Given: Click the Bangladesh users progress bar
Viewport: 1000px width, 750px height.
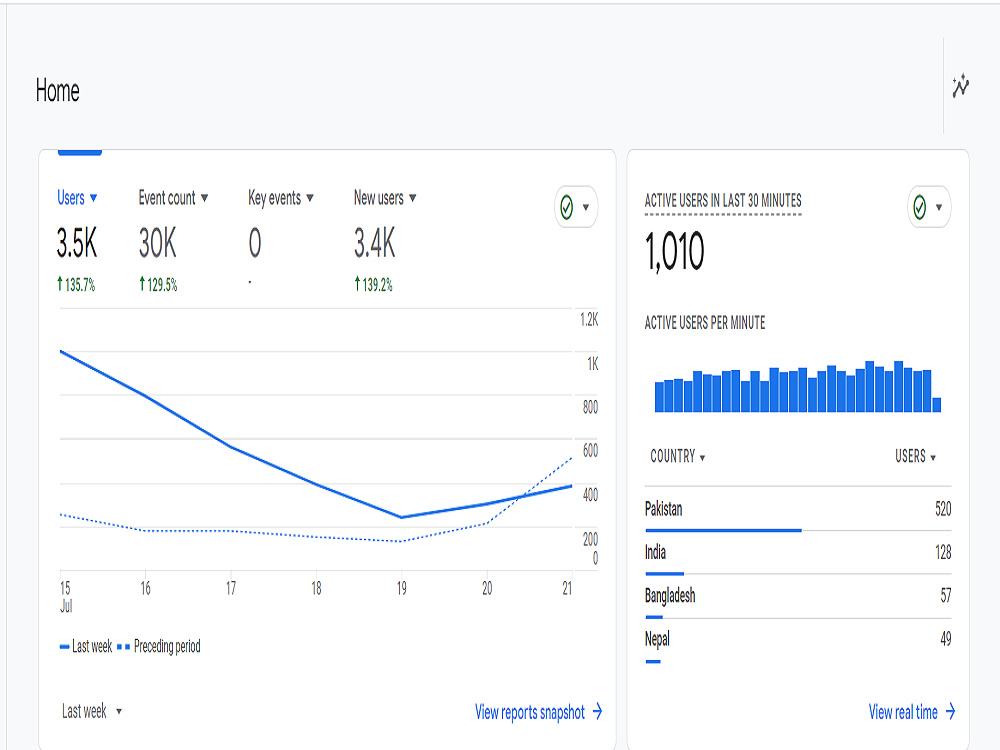Looking at the screenshot, I should [654, 617].
